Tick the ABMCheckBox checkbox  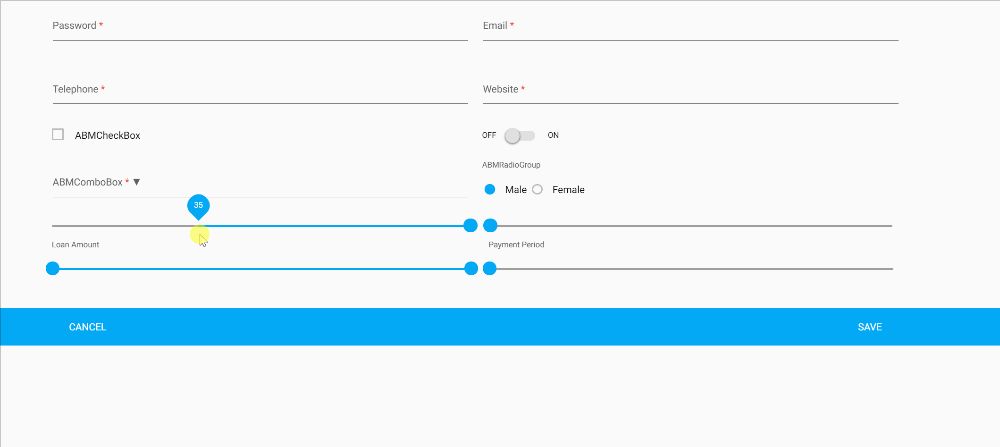pyautogui.click(x=58, y=135)
